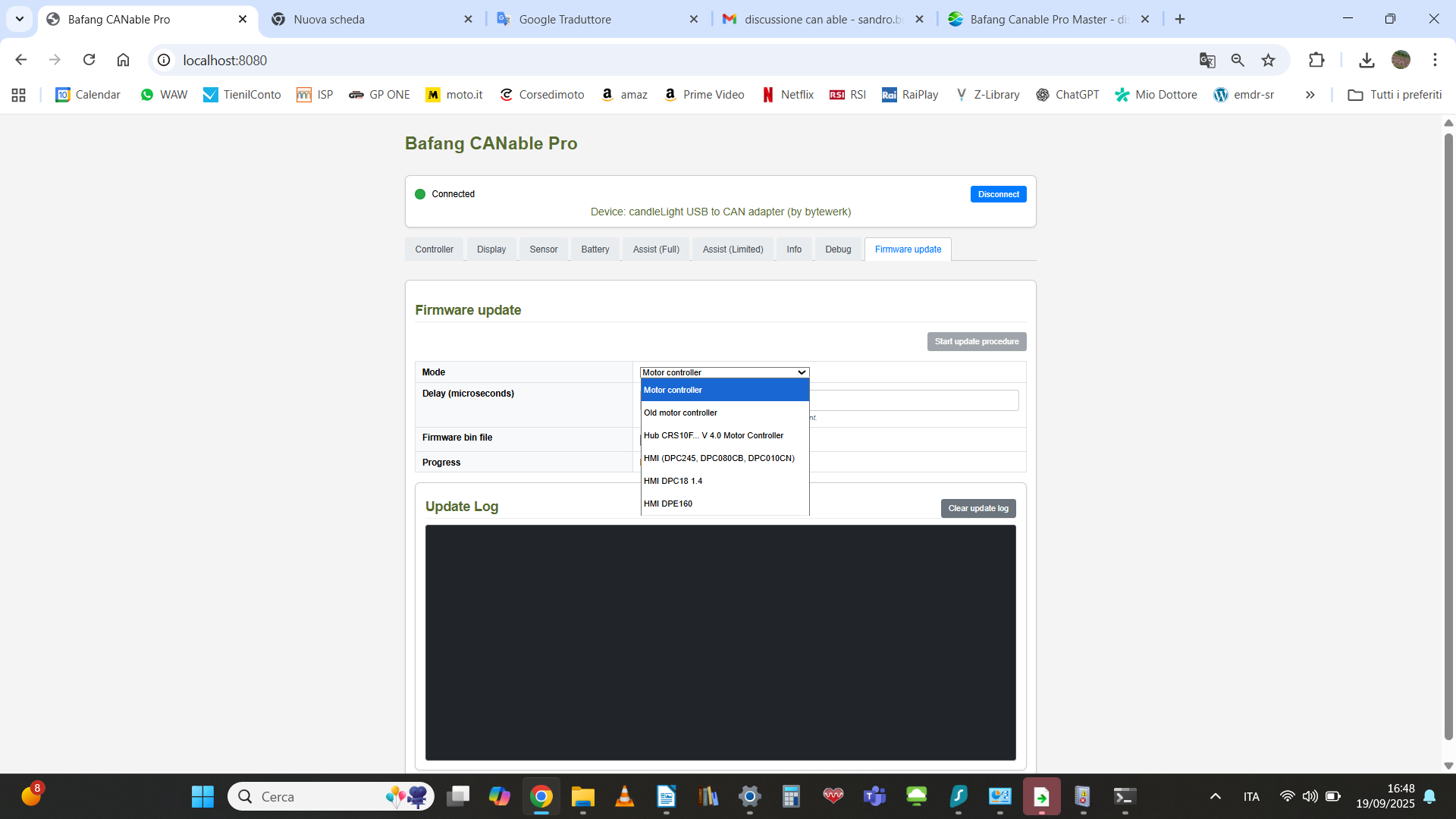This screenshot has height=819, width=1456.
Task: Open the Sensor tab
Action: click(x=544, y=249)
